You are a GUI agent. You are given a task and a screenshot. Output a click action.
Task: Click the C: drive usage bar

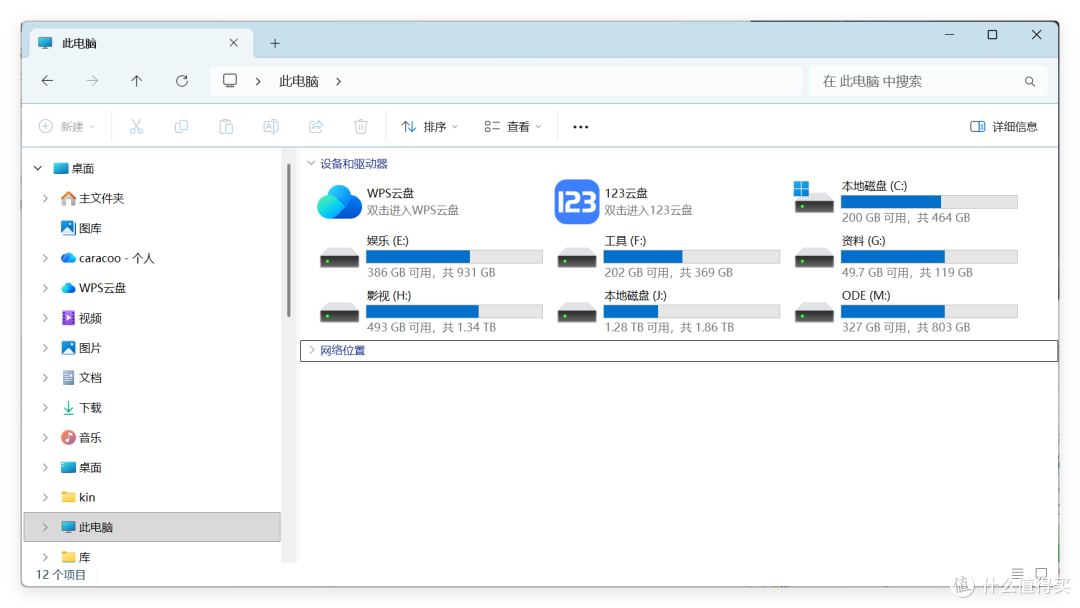[928, 202]
